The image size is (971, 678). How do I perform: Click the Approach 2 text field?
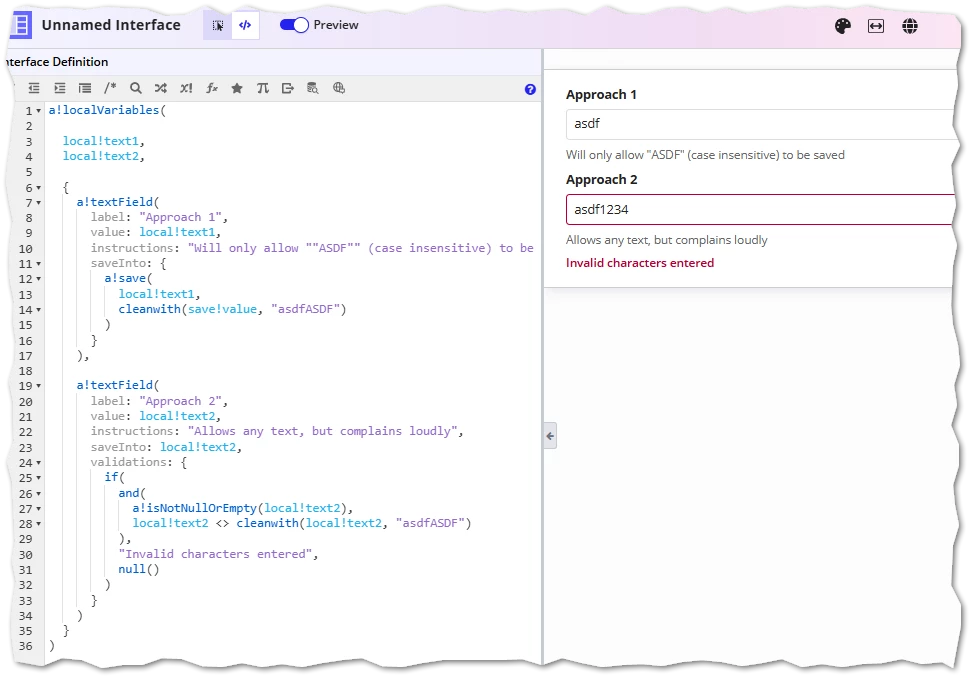click(760, 209)
